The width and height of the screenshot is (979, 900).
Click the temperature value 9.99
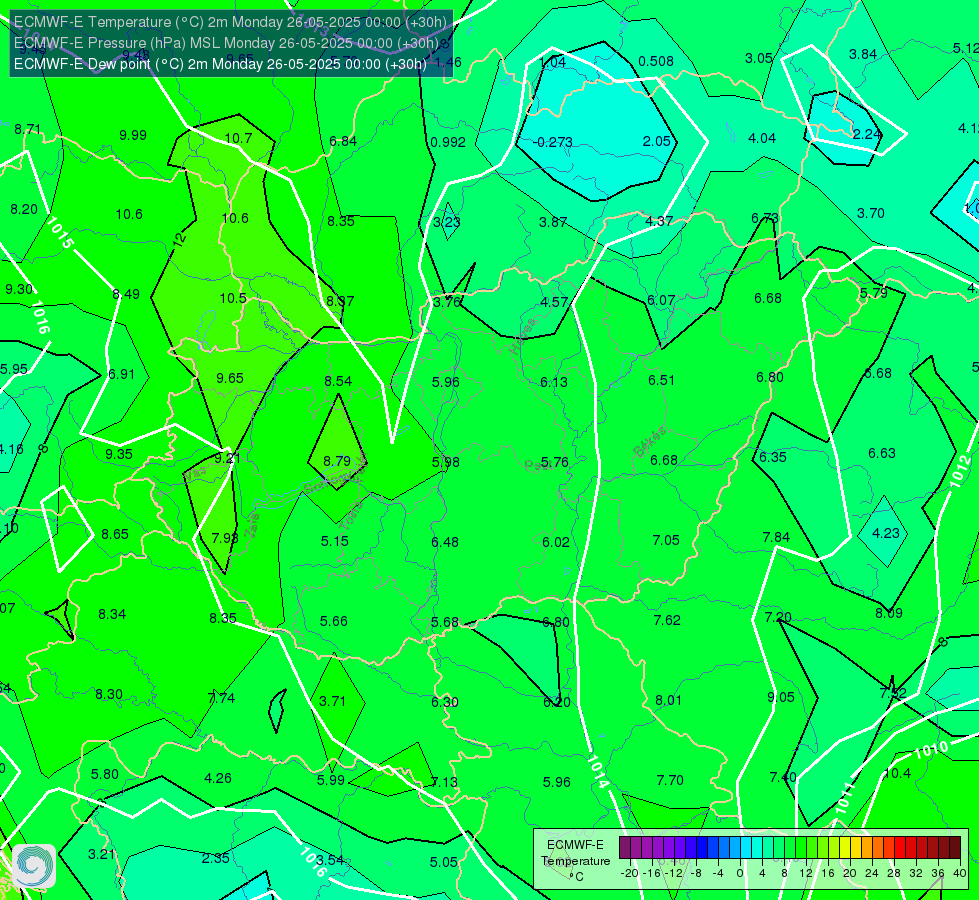(x=133, y=135)
